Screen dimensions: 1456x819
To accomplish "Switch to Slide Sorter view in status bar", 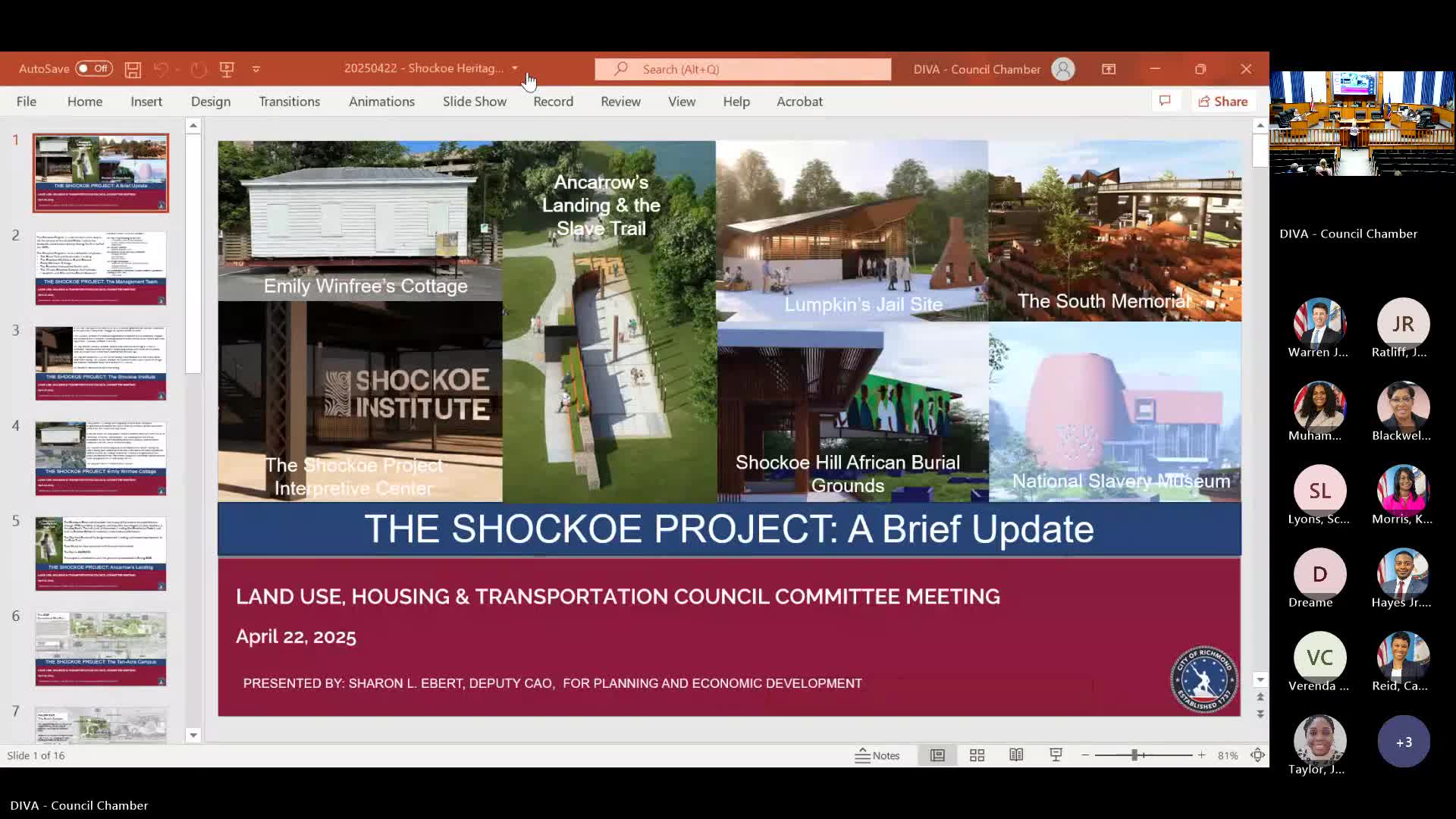I will [x=977, y=755].
